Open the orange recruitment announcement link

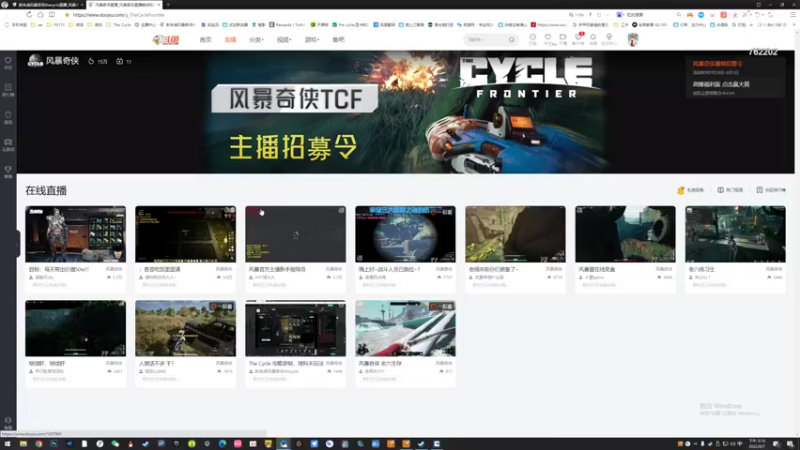coord(717,64)
